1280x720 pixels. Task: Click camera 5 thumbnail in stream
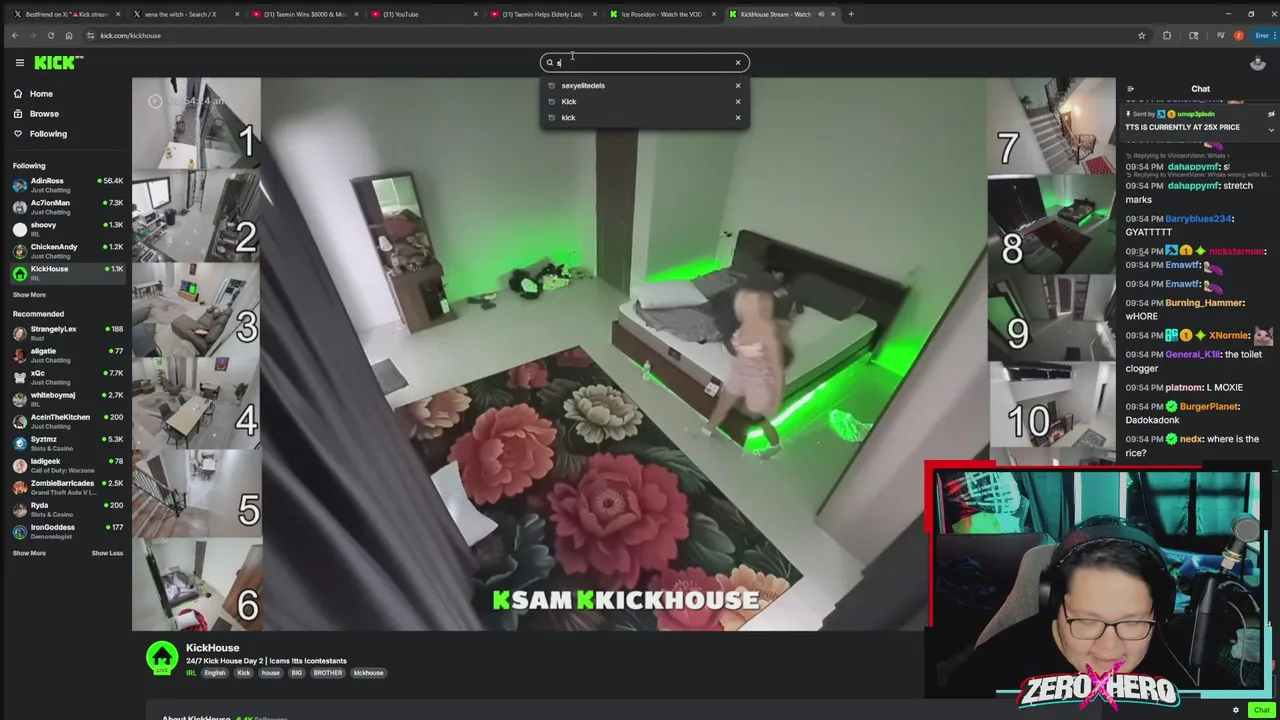(x=196, y=495)
